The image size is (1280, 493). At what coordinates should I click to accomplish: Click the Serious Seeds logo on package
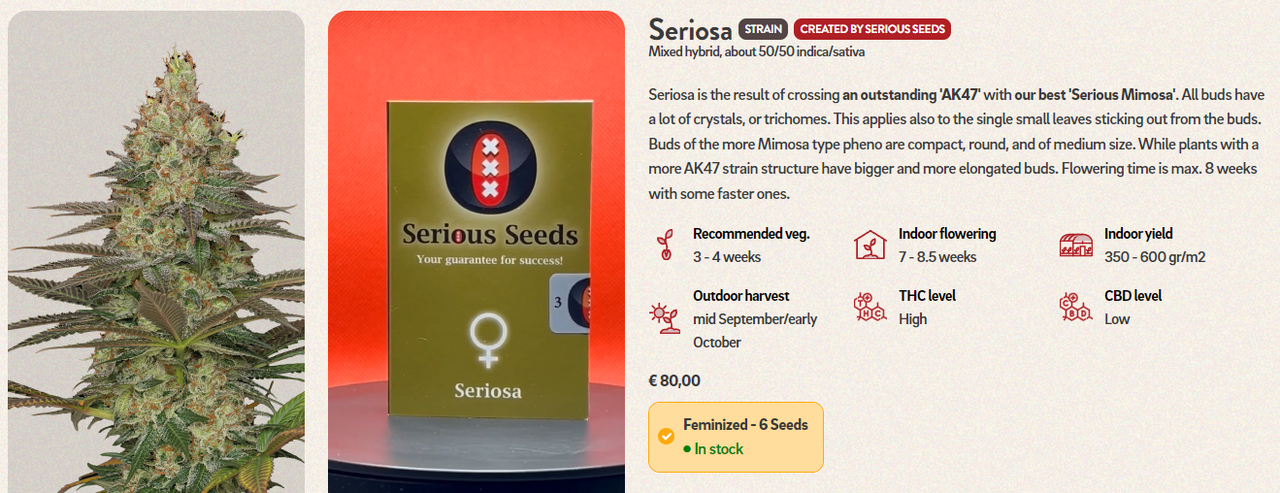489,166
